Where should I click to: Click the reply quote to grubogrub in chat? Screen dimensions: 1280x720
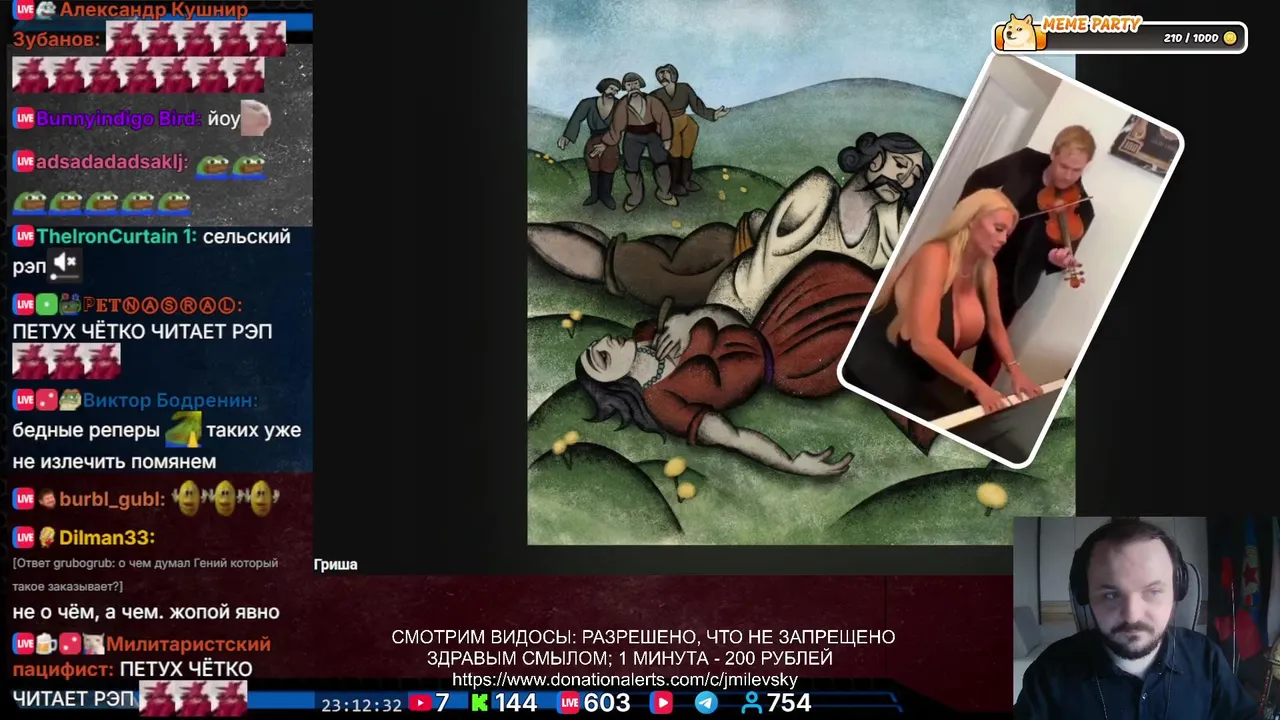point(145,574)
